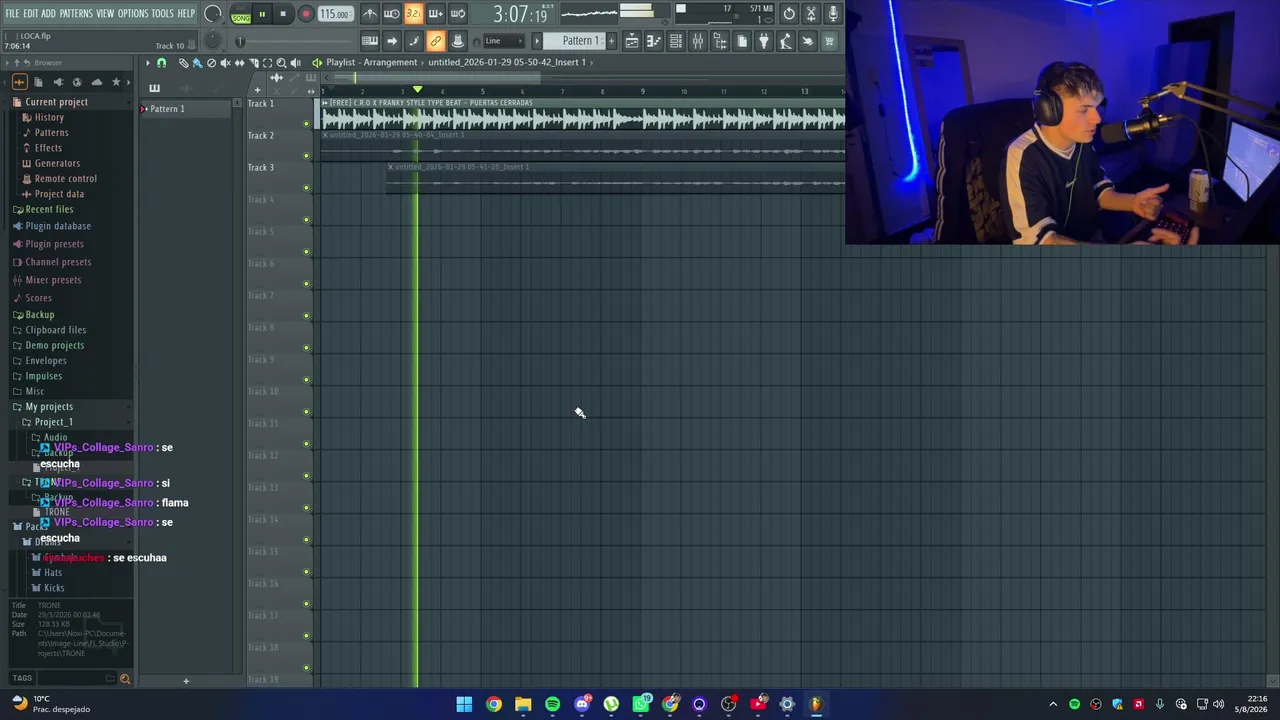Screen dimensions: 1280x720
Task: Open the TOOLS menu
Action: pos(162,13)
